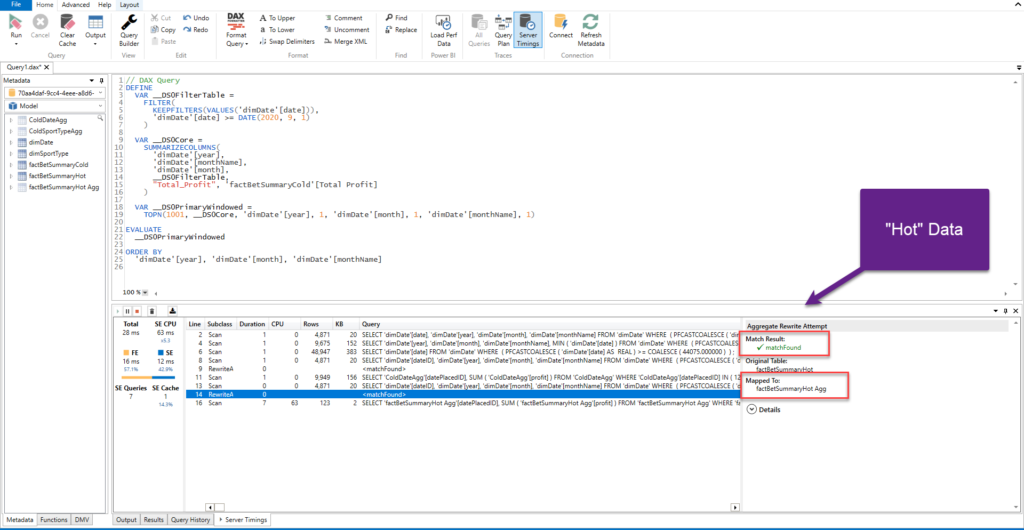Open the Output options button
Viewport: 1024px width, 530px height.
tap(95, 31)
